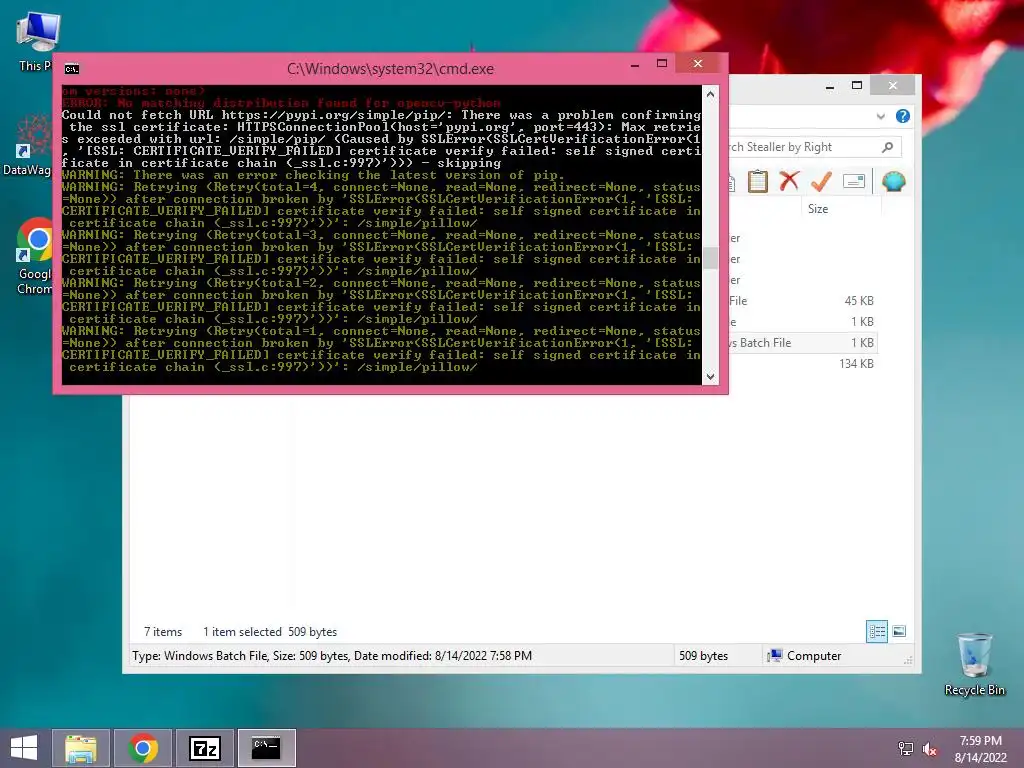Screen dimensions: 1024x768
Task: Open the Windows Start button
Action: pos(24,748)
